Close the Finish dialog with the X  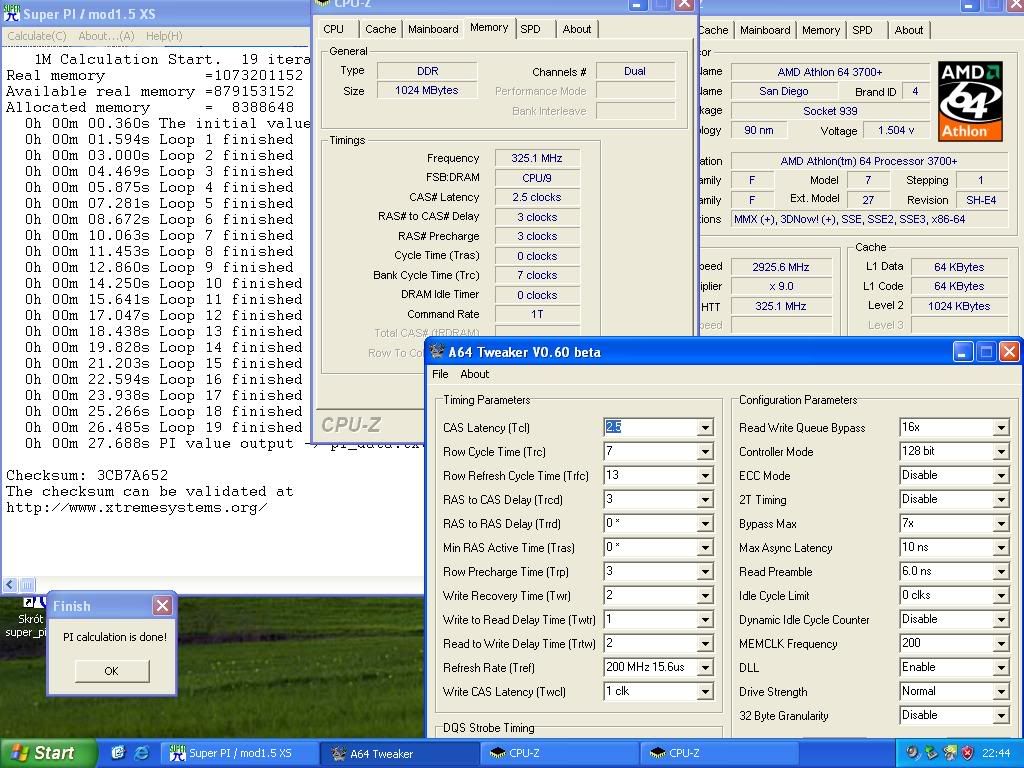162,606
